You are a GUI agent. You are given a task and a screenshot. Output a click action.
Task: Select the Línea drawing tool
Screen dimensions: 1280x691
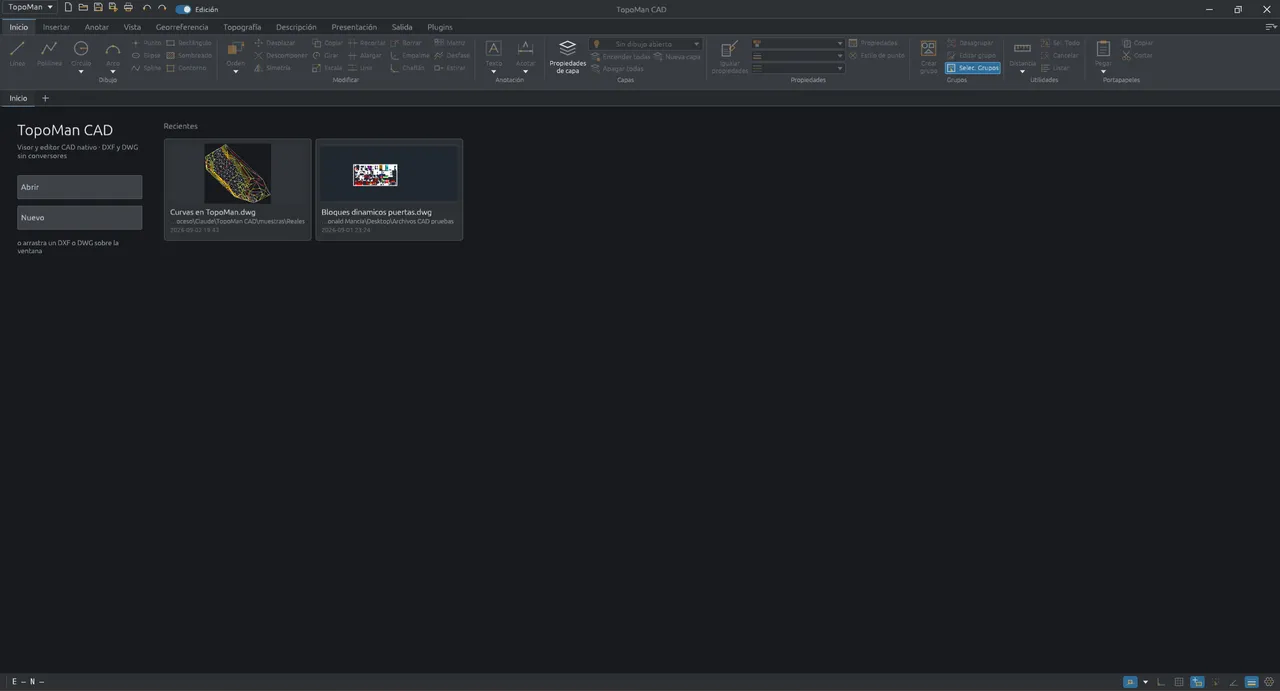click(17, 53)
